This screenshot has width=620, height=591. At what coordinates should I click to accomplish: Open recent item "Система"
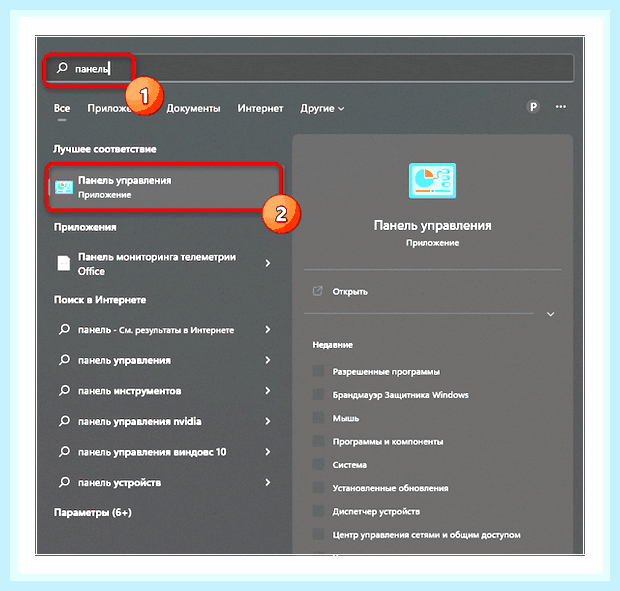tap(350, 465)
